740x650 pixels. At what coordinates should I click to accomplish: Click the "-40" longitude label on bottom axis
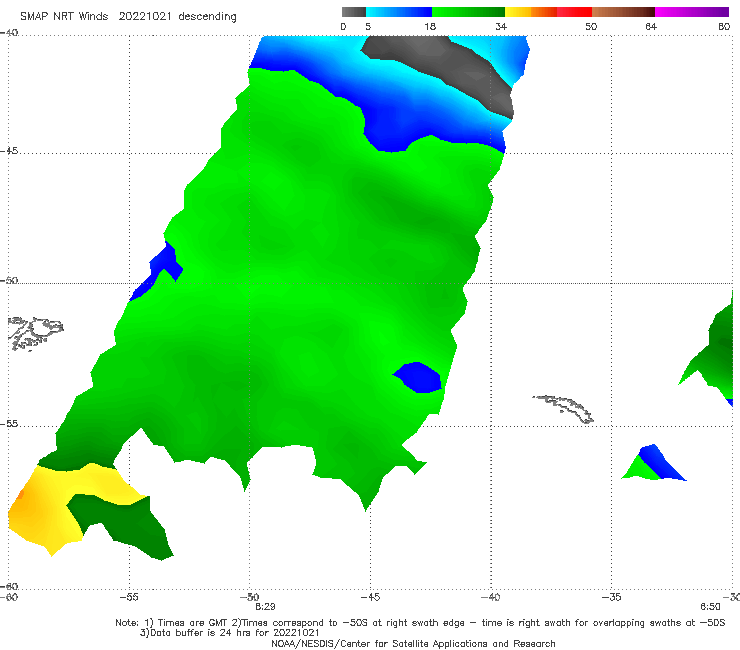[490, 597]
